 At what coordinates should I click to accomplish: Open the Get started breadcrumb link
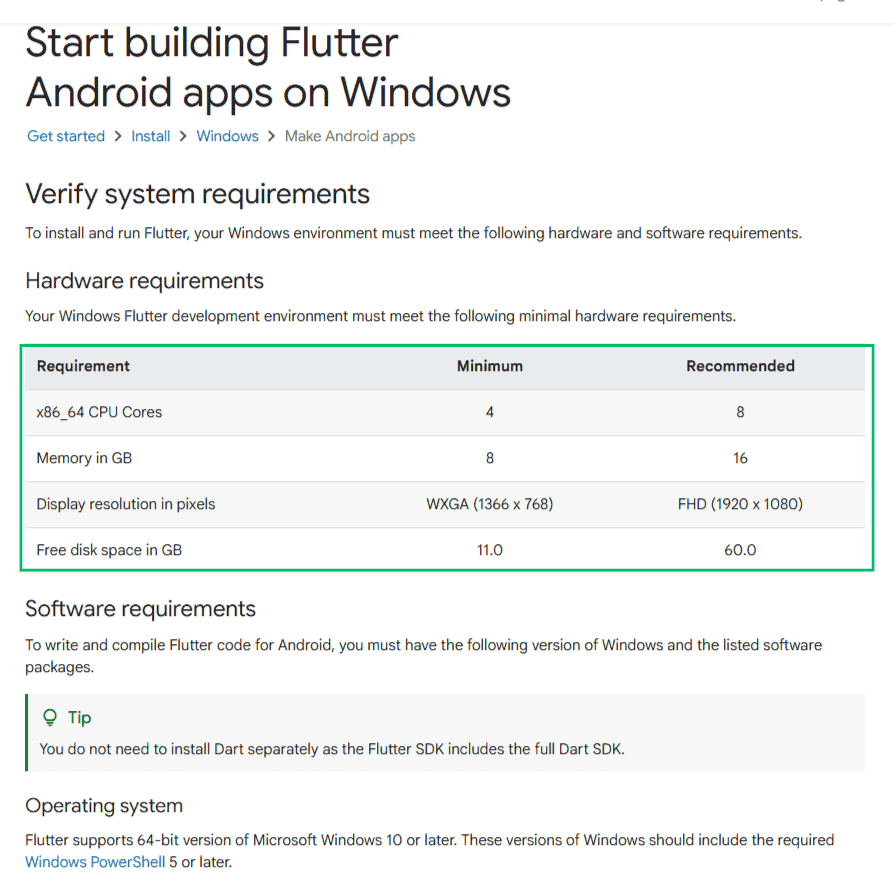pyautogui.click(x=66, y=136)
